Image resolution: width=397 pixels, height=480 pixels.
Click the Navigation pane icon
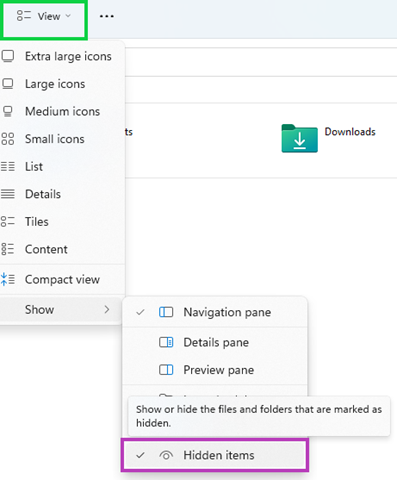(x=166, y=312)
